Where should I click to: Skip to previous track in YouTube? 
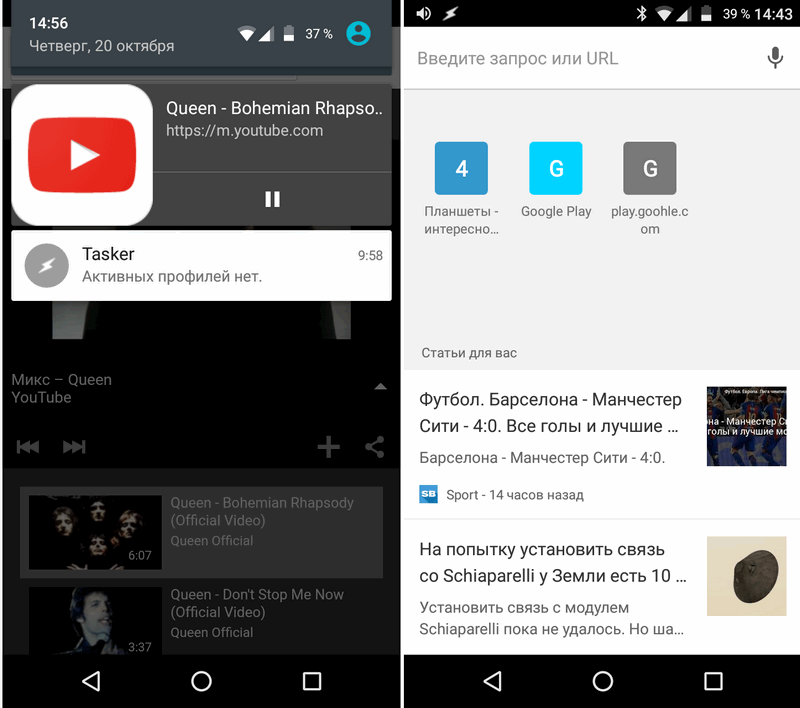click(28, 447)
